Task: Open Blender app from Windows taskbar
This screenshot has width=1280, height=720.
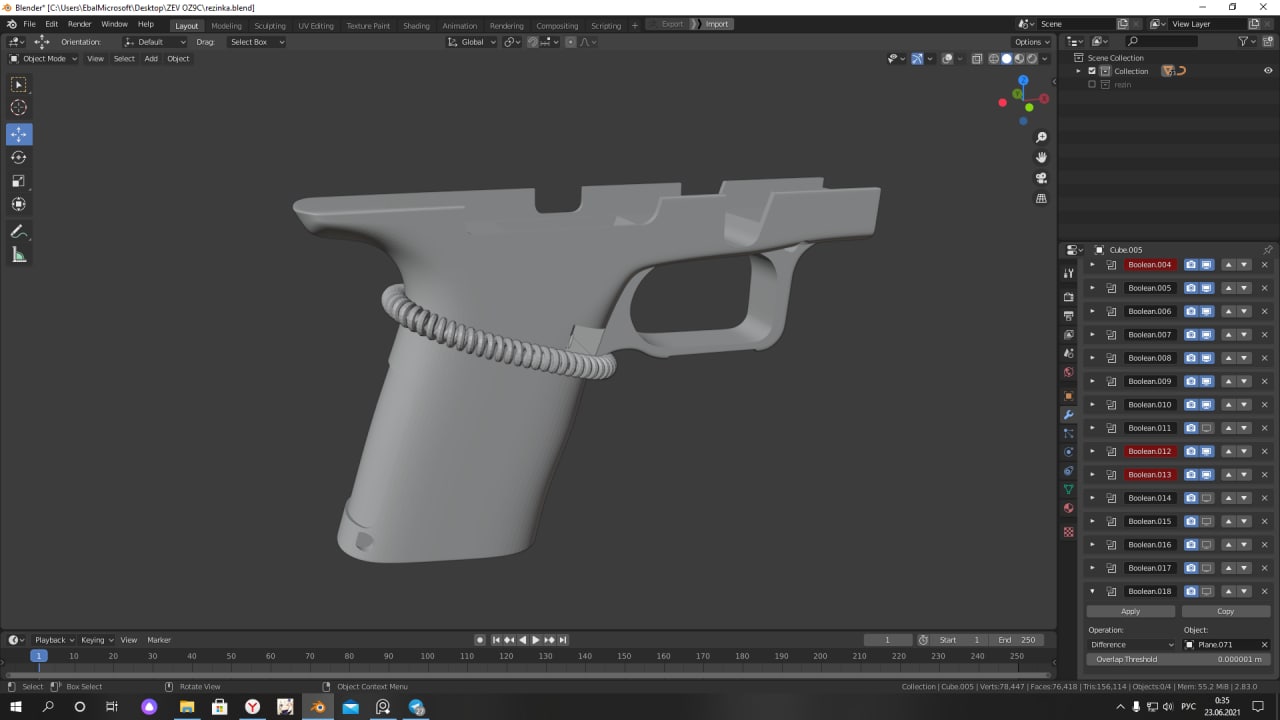Action: 318,707
